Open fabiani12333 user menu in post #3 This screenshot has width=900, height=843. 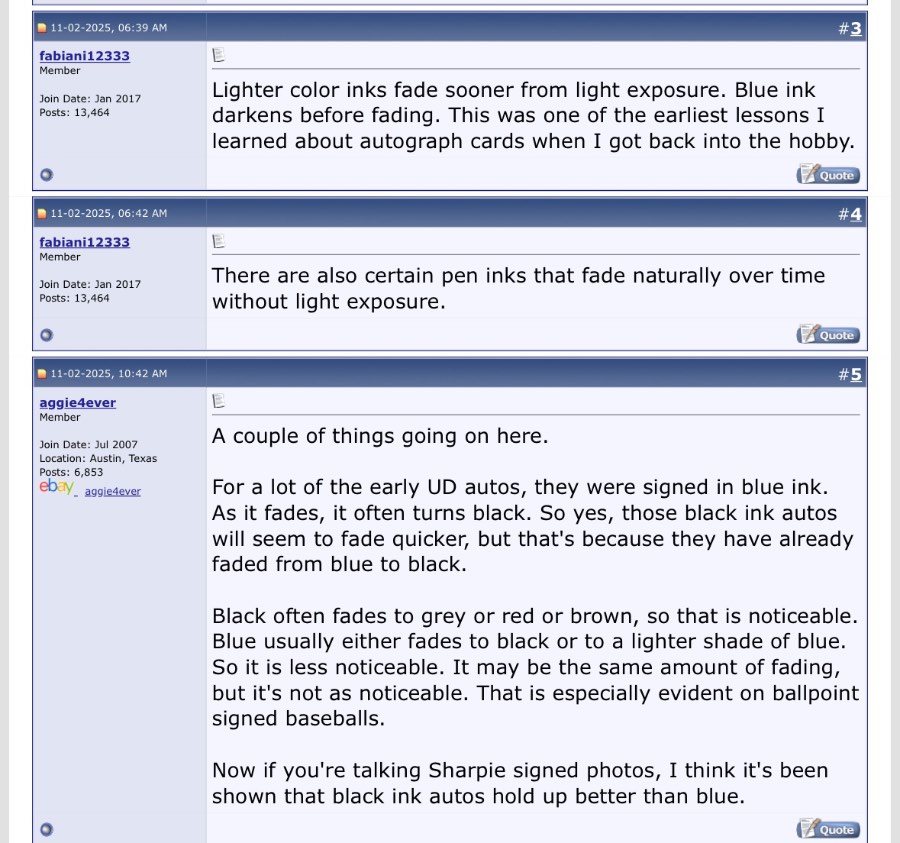[84, 56]
